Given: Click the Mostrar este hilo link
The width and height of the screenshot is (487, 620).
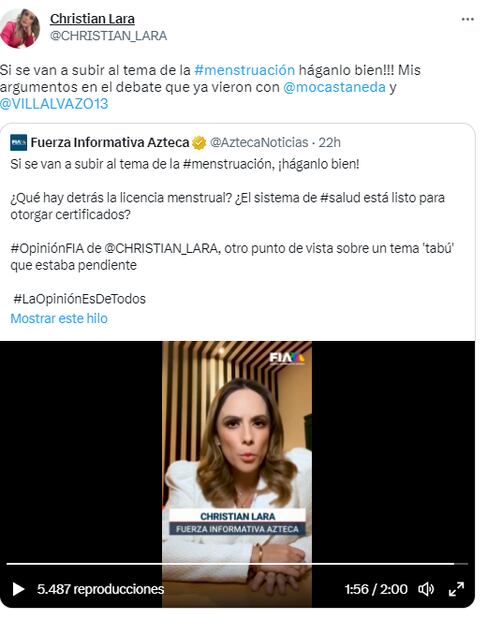Looking at the screenshot, I should [x=59, y=318].
